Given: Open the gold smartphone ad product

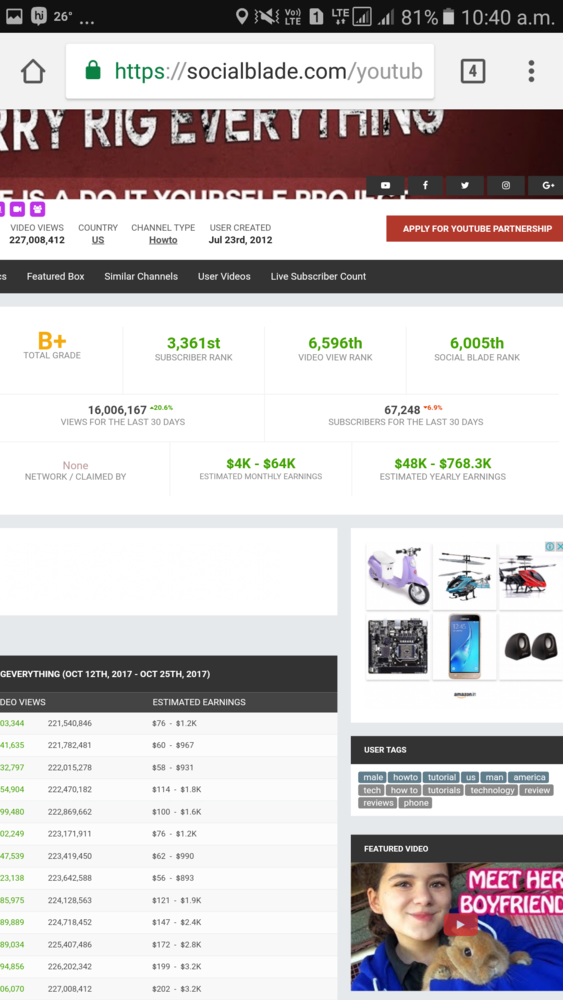Looking at the screenshot, I should (x=464, y=646).
